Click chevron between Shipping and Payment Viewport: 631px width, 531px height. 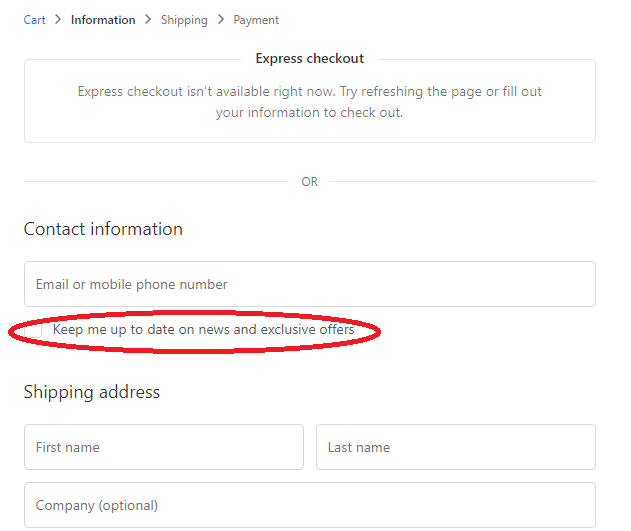click(x=221, y=19)
